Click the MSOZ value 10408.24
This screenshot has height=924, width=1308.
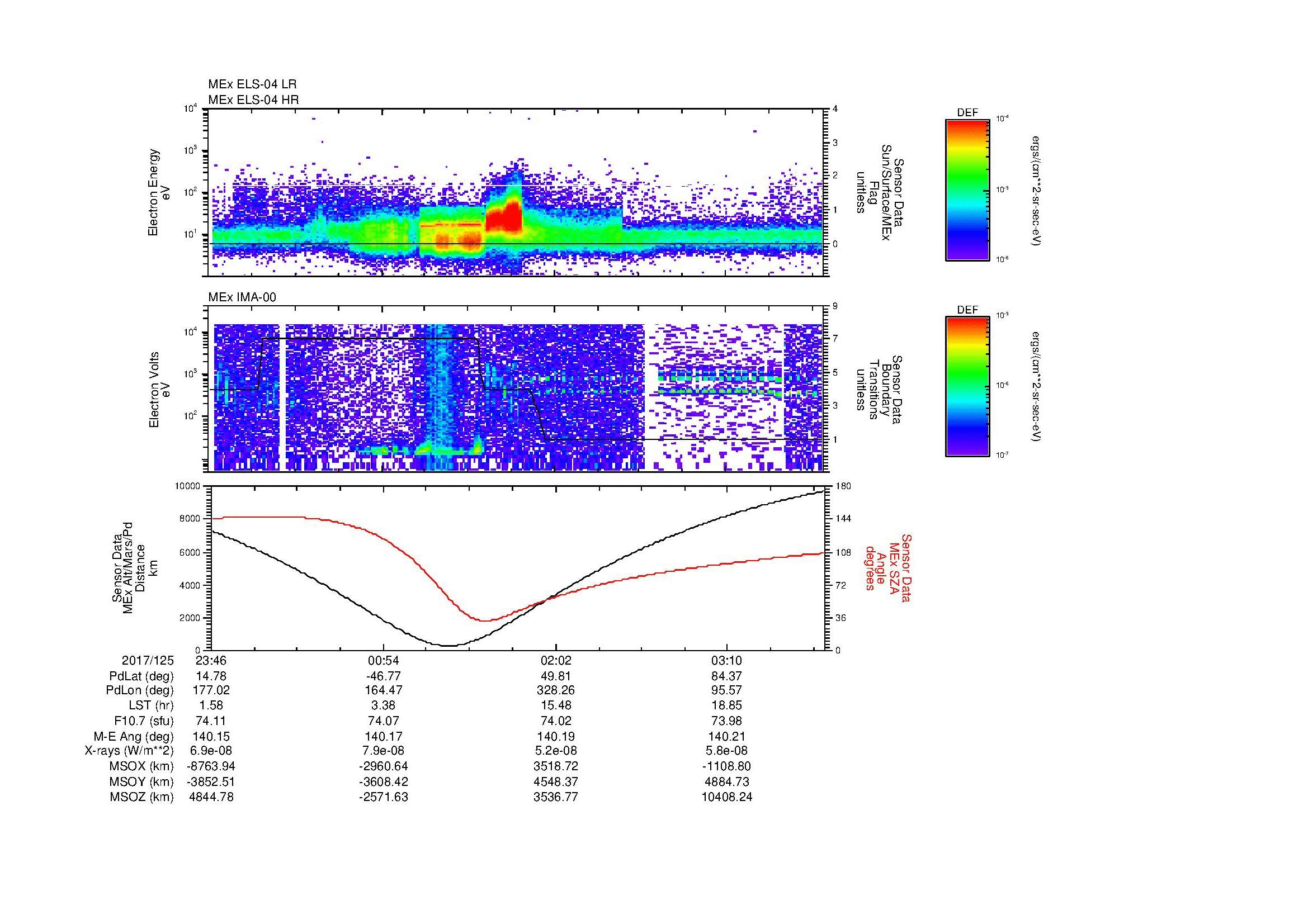click(728, 797)
